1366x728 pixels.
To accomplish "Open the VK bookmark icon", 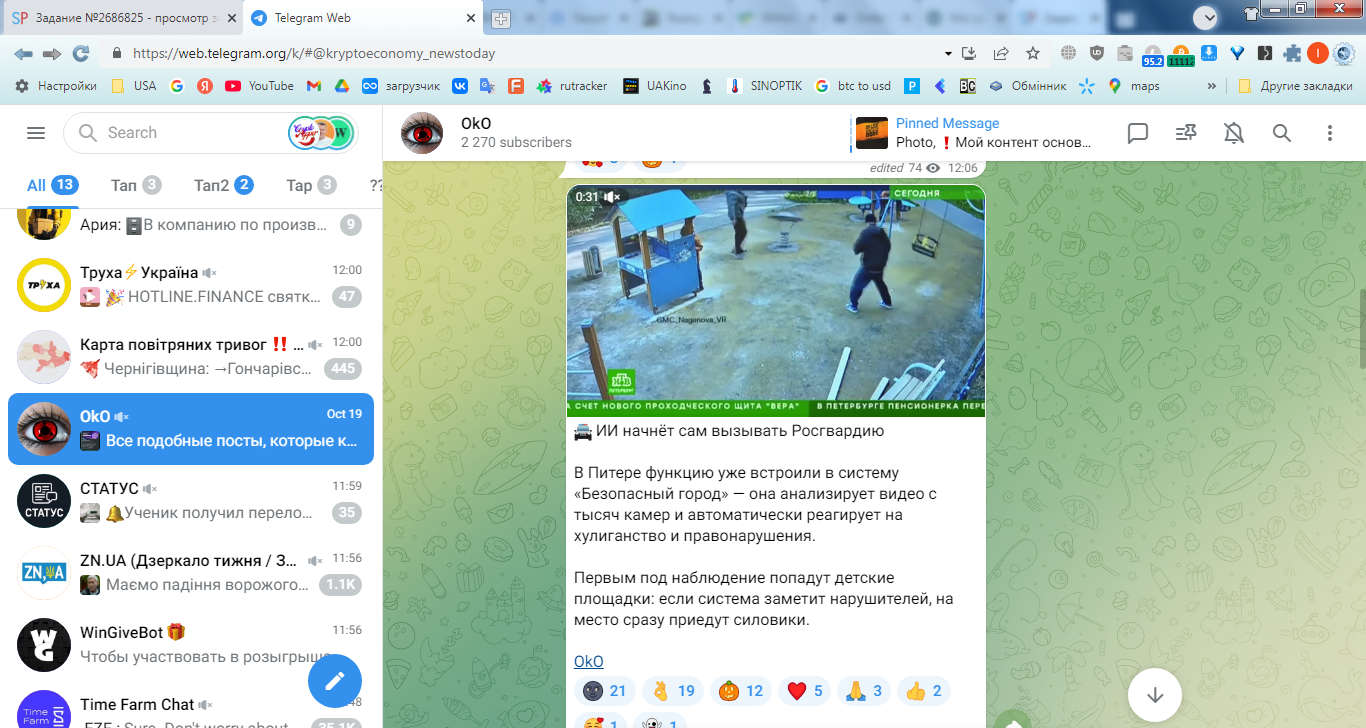I will coord(460,86).
